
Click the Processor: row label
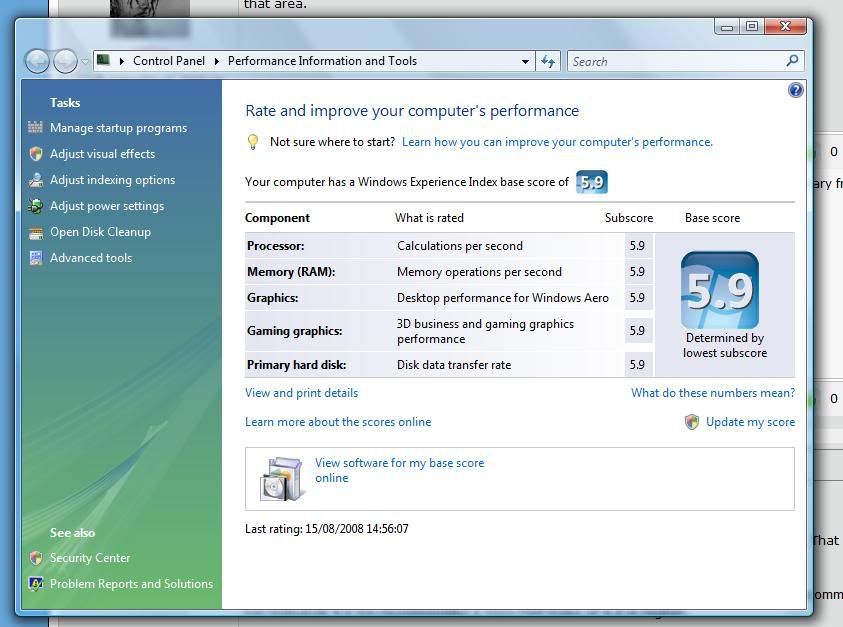click(276, 246)
